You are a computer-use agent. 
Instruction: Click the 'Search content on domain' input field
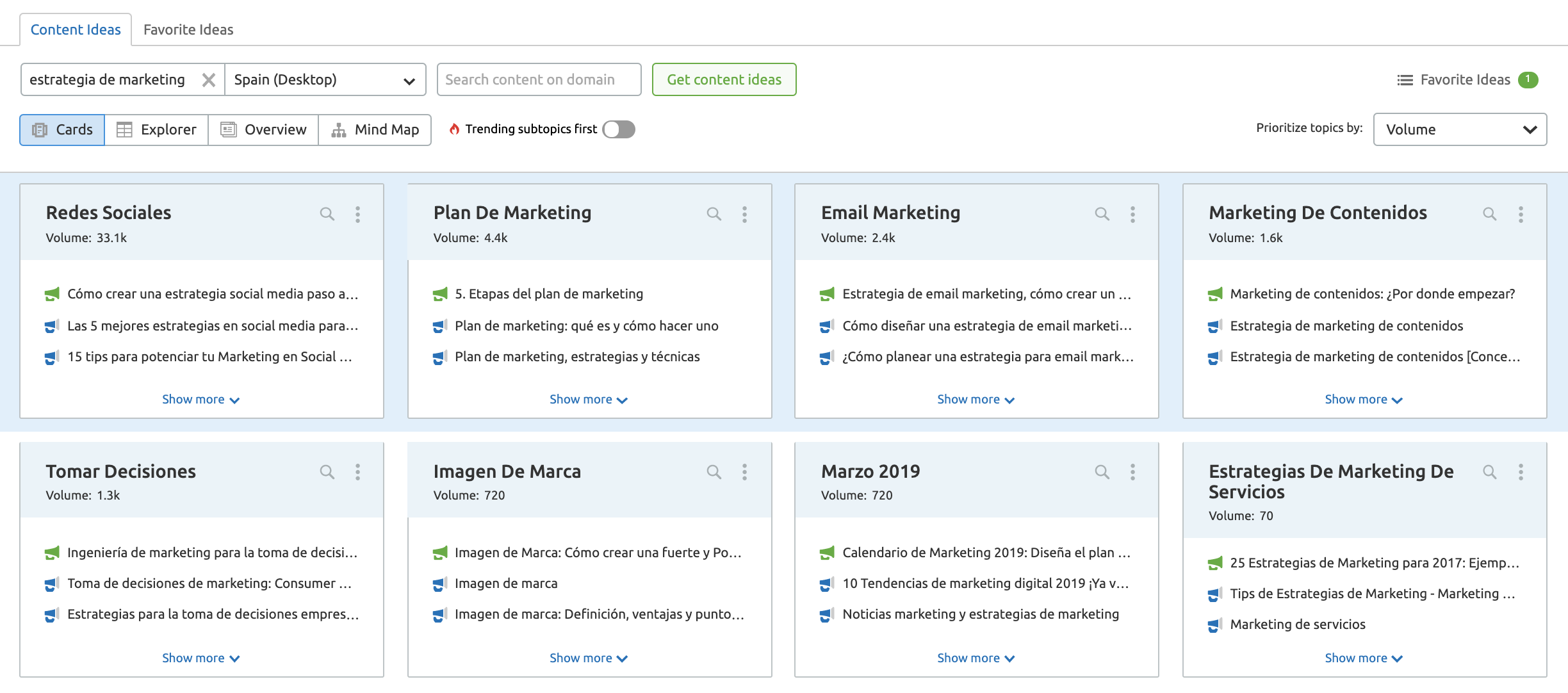click(539, 80)
